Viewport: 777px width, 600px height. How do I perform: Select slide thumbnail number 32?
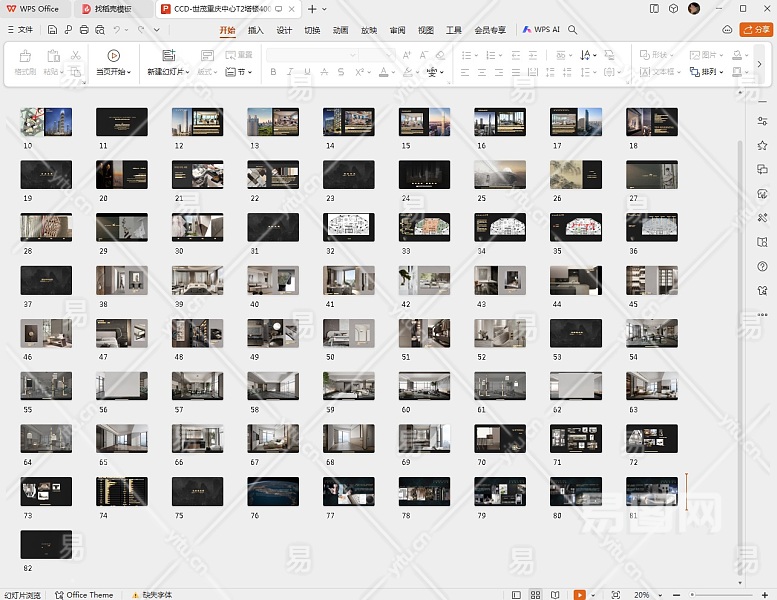point(348,226)
